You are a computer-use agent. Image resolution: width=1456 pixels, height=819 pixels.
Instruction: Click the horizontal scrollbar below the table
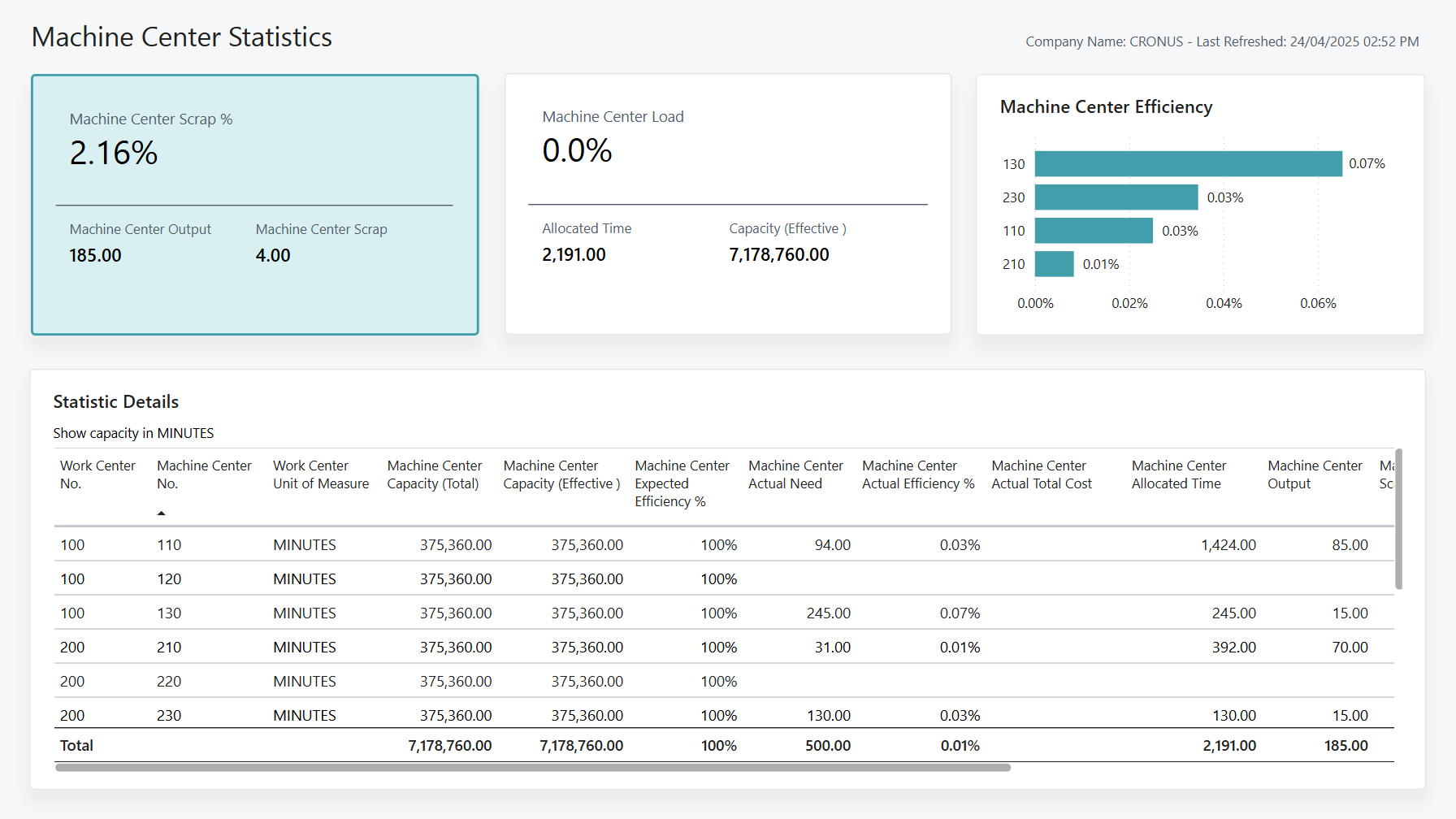tap(532, 766)
